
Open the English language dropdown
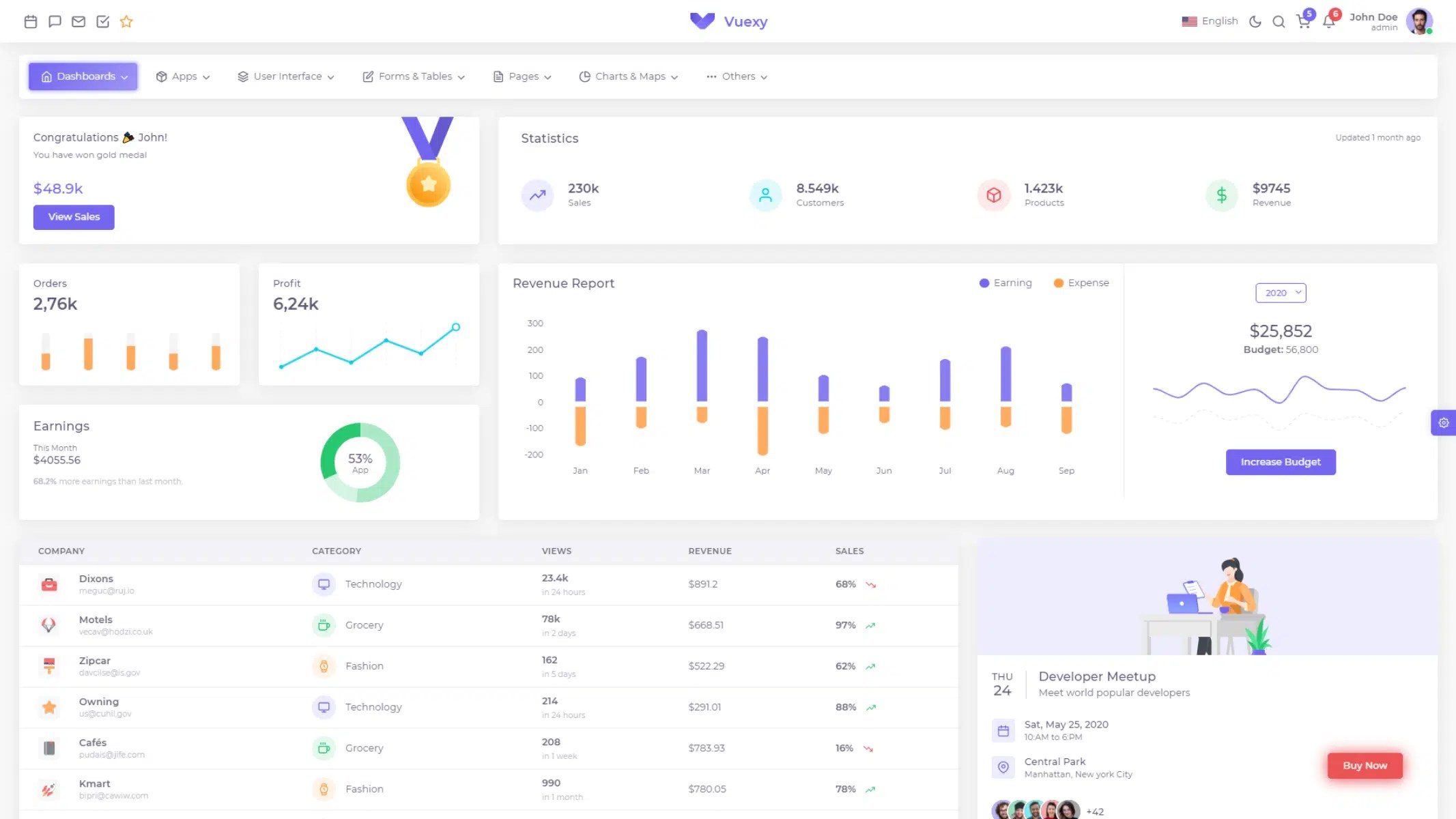point(1210,21)
